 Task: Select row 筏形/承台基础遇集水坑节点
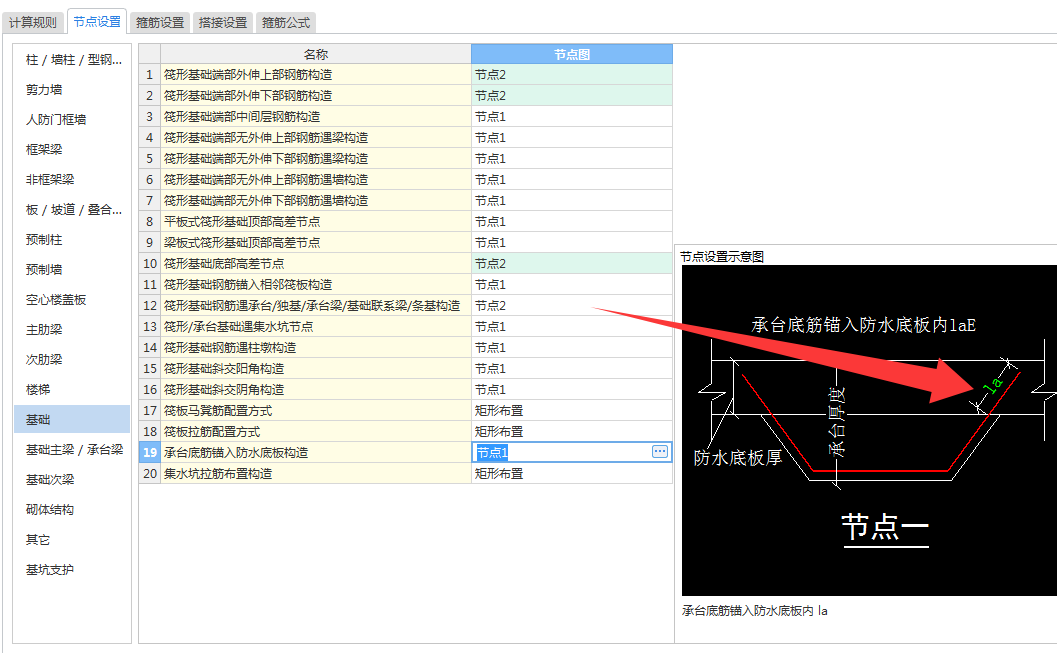[x=315, y=326]
